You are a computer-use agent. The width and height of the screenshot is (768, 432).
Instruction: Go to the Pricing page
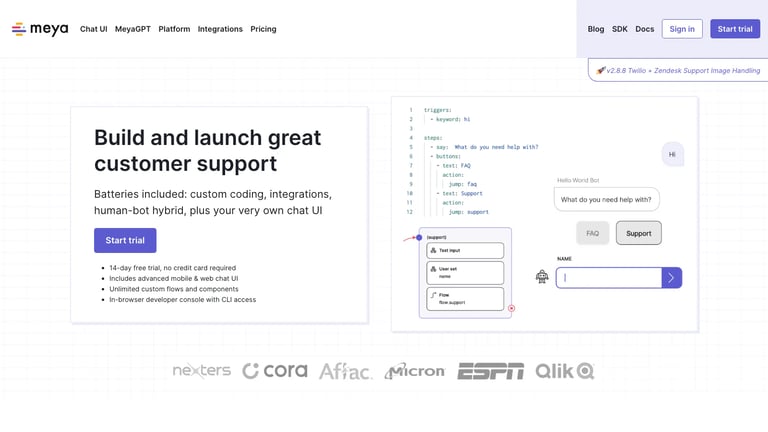pos(263,29)
